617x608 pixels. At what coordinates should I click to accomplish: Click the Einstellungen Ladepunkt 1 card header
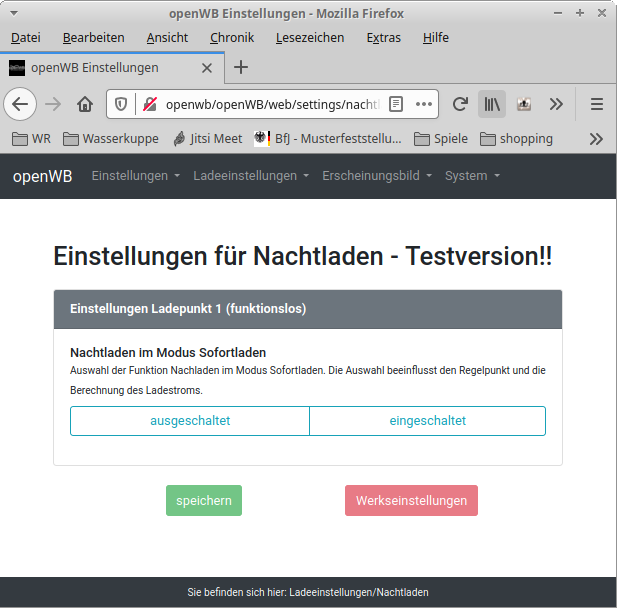(x=308, y=309)
